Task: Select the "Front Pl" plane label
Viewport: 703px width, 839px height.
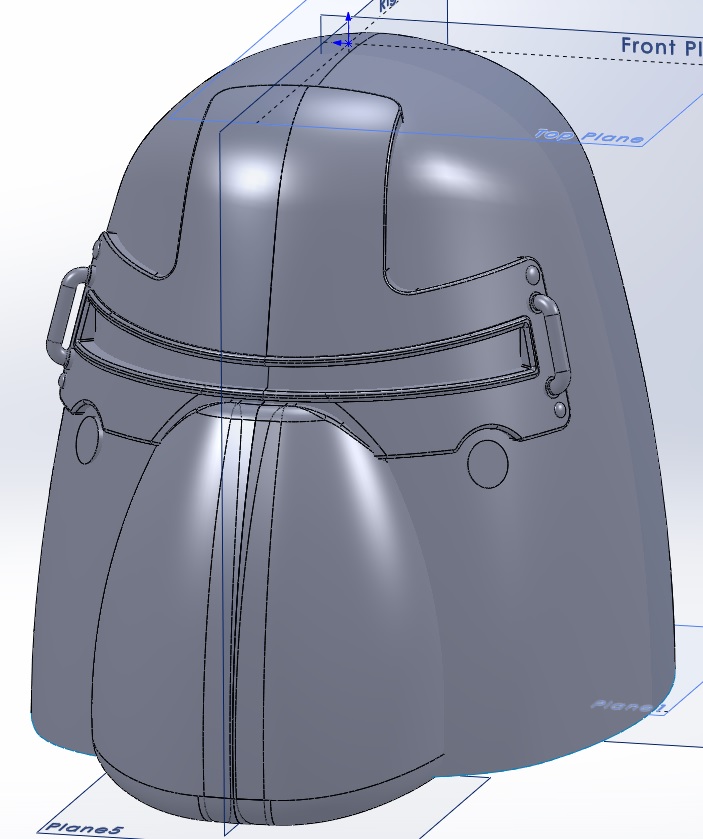Action: (661, 47)
